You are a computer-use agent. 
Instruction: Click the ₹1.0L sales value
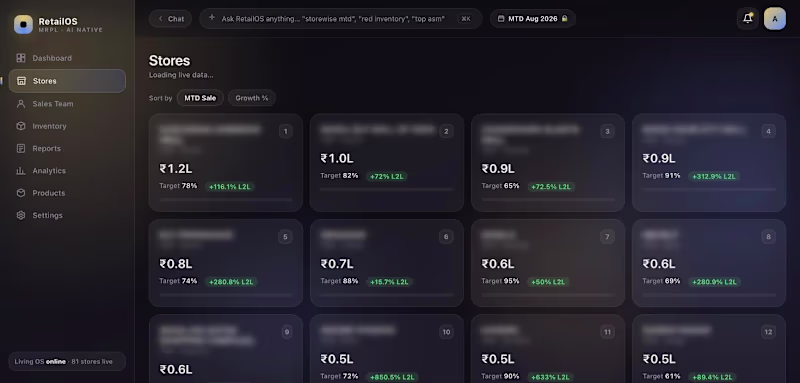(x=337, y=158)
